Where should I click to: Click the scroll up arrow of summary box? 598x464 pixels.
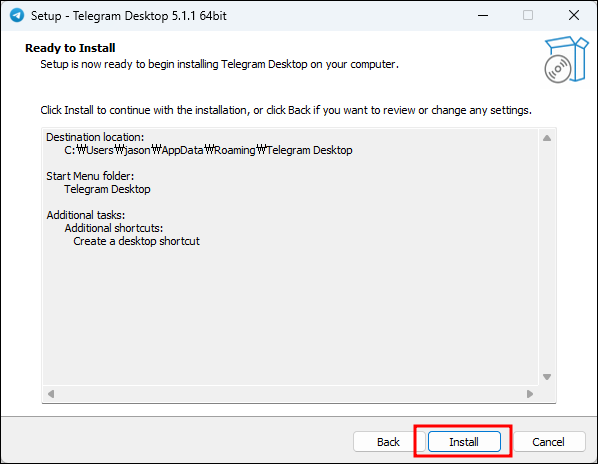pos(547,138)
